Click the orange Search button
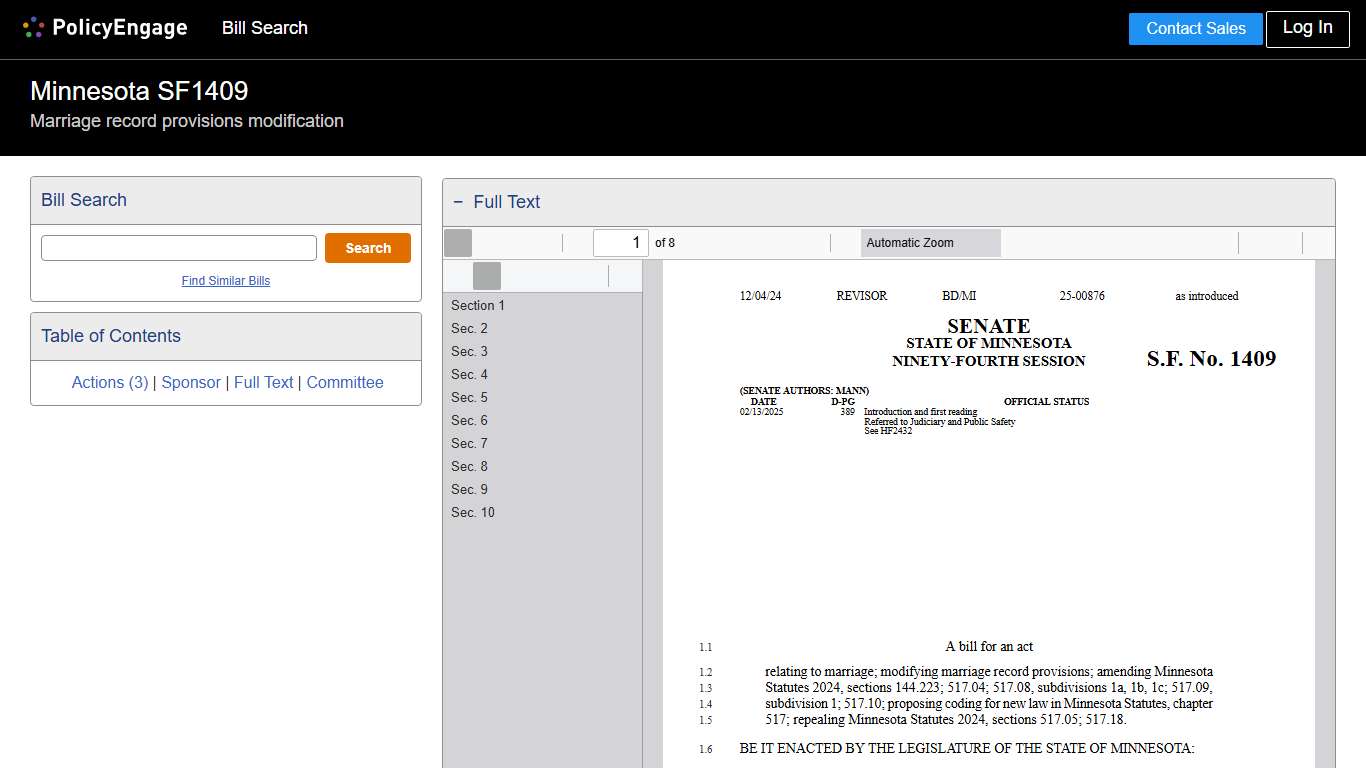This screenshot has width=1366, height=768. pyautogui.click(x=367, y=247)
